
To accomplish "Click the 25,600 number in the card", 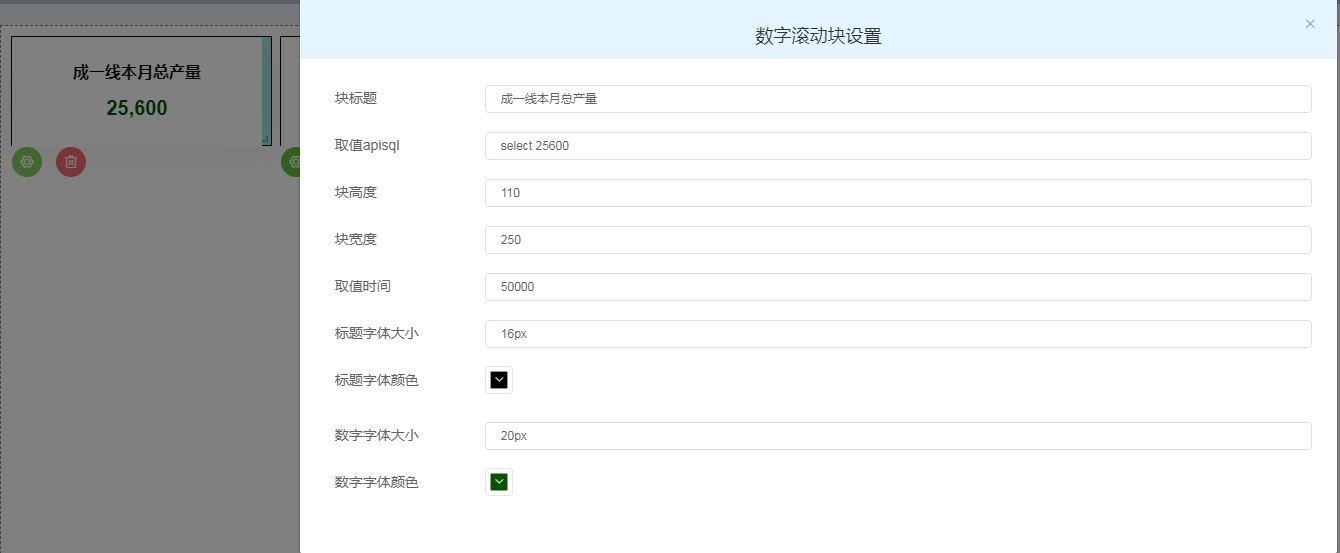I will click(x=137, y=108).
